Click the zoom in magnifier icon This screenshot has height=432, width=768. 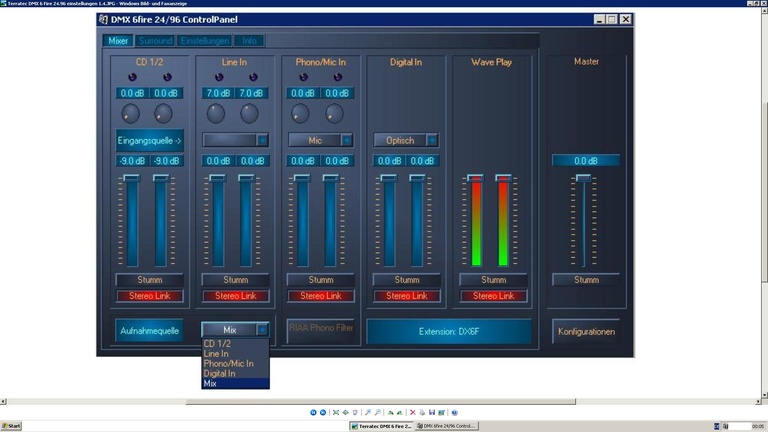pyautogui.click(x=368, y=412)
